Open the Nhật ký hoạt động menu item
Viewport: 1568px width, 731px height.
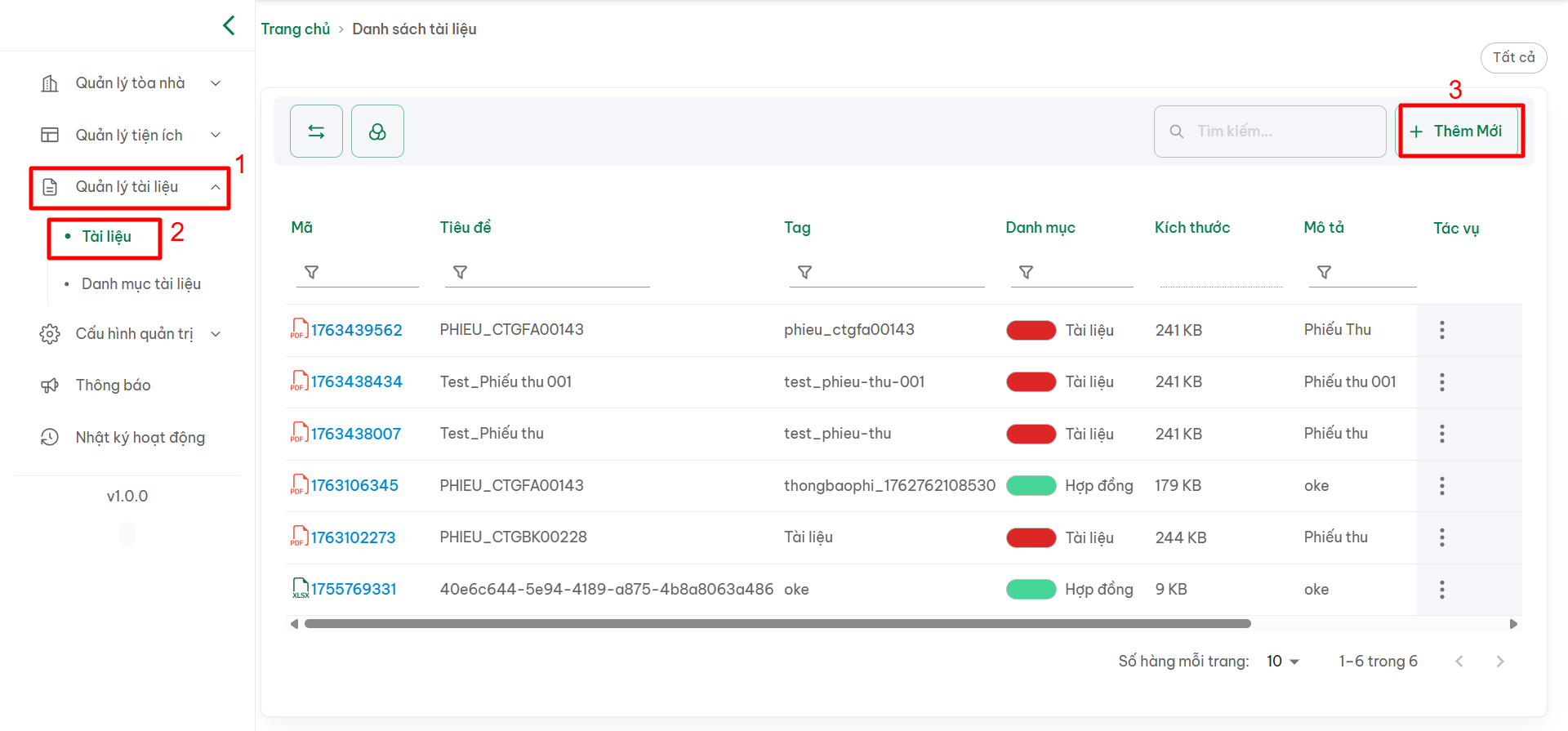140,438
